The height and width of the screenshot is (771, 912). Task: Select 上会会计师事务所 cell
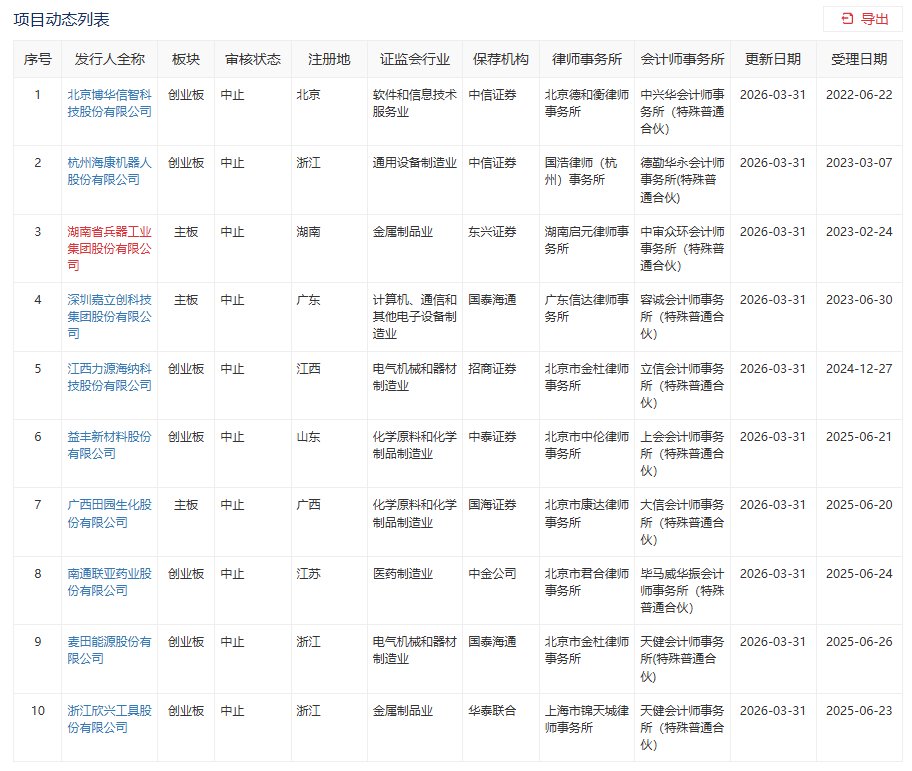click(682, 454)
